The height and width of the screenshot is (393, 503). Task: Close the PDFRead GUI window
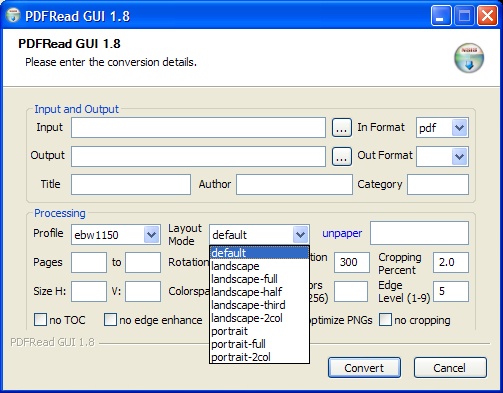point(487,16)
